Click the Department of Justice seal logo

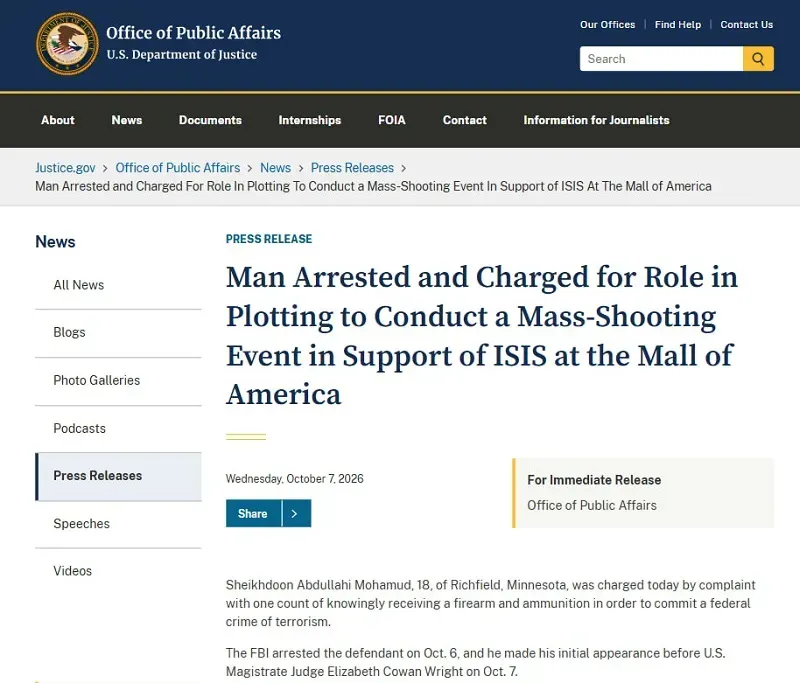(x=67, y=44)
